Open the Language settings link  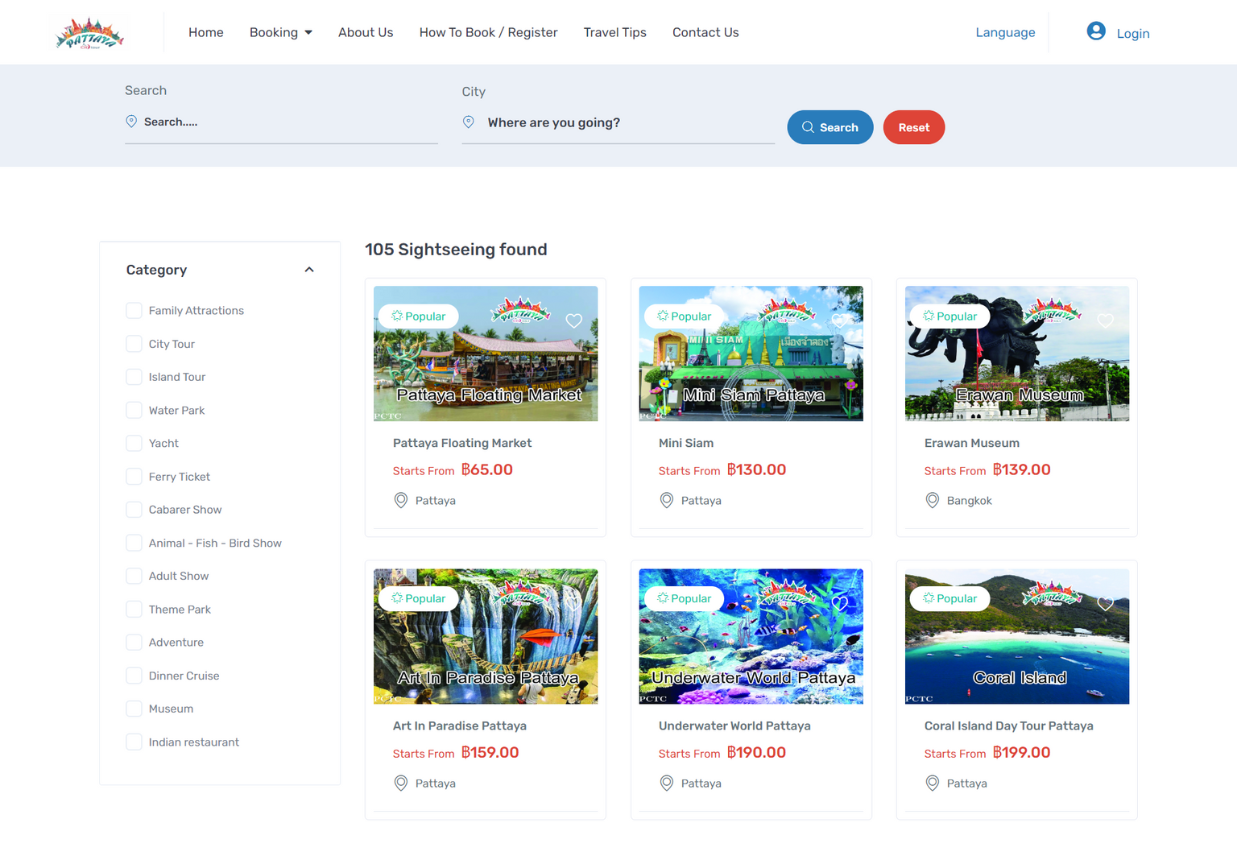coord(1005,31)
